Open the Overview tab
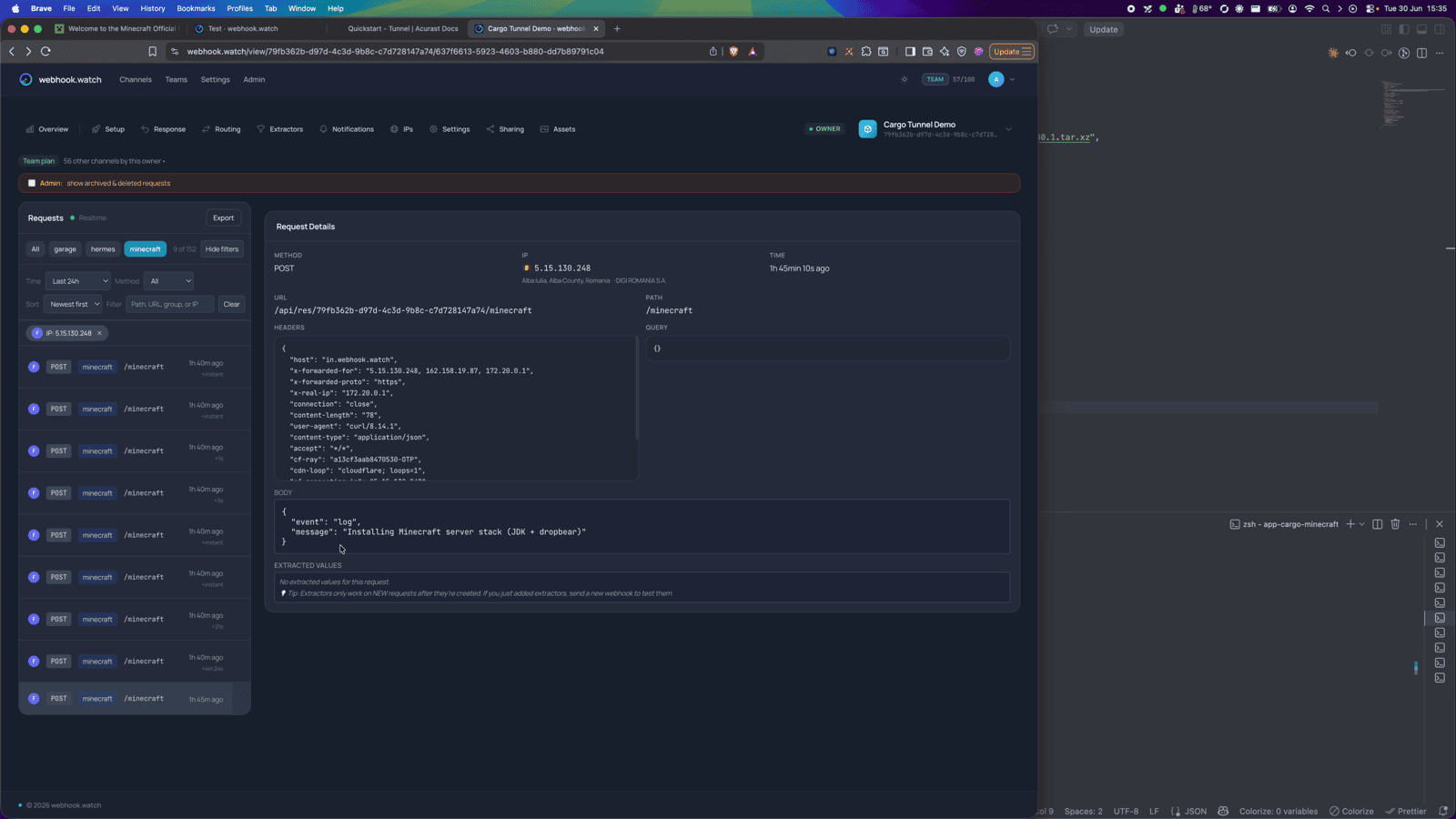This screenshot has width=1456, height=819. [x=47, y=129]
